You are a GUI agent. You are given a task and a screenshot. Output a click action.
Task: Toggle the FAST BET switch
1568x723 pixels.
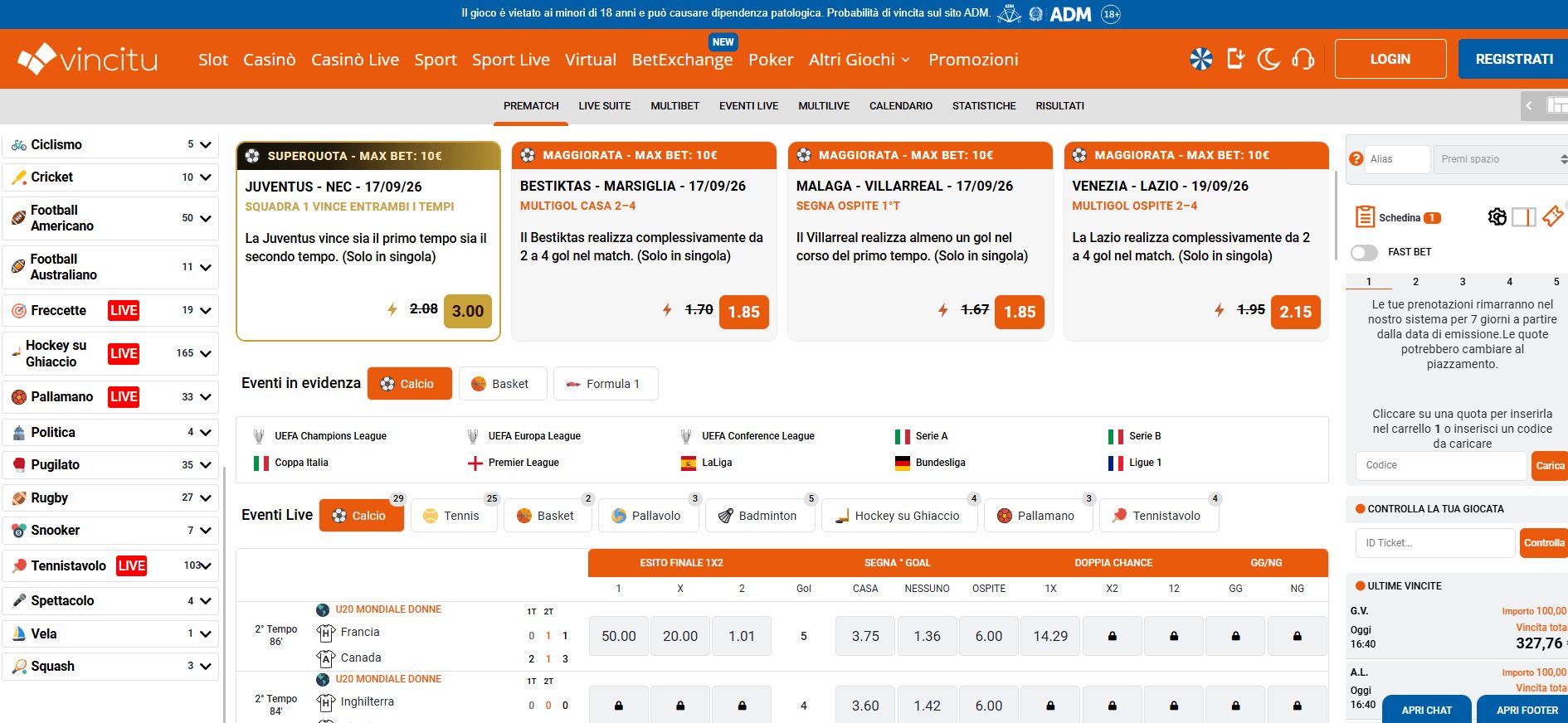coord(1364,252)
